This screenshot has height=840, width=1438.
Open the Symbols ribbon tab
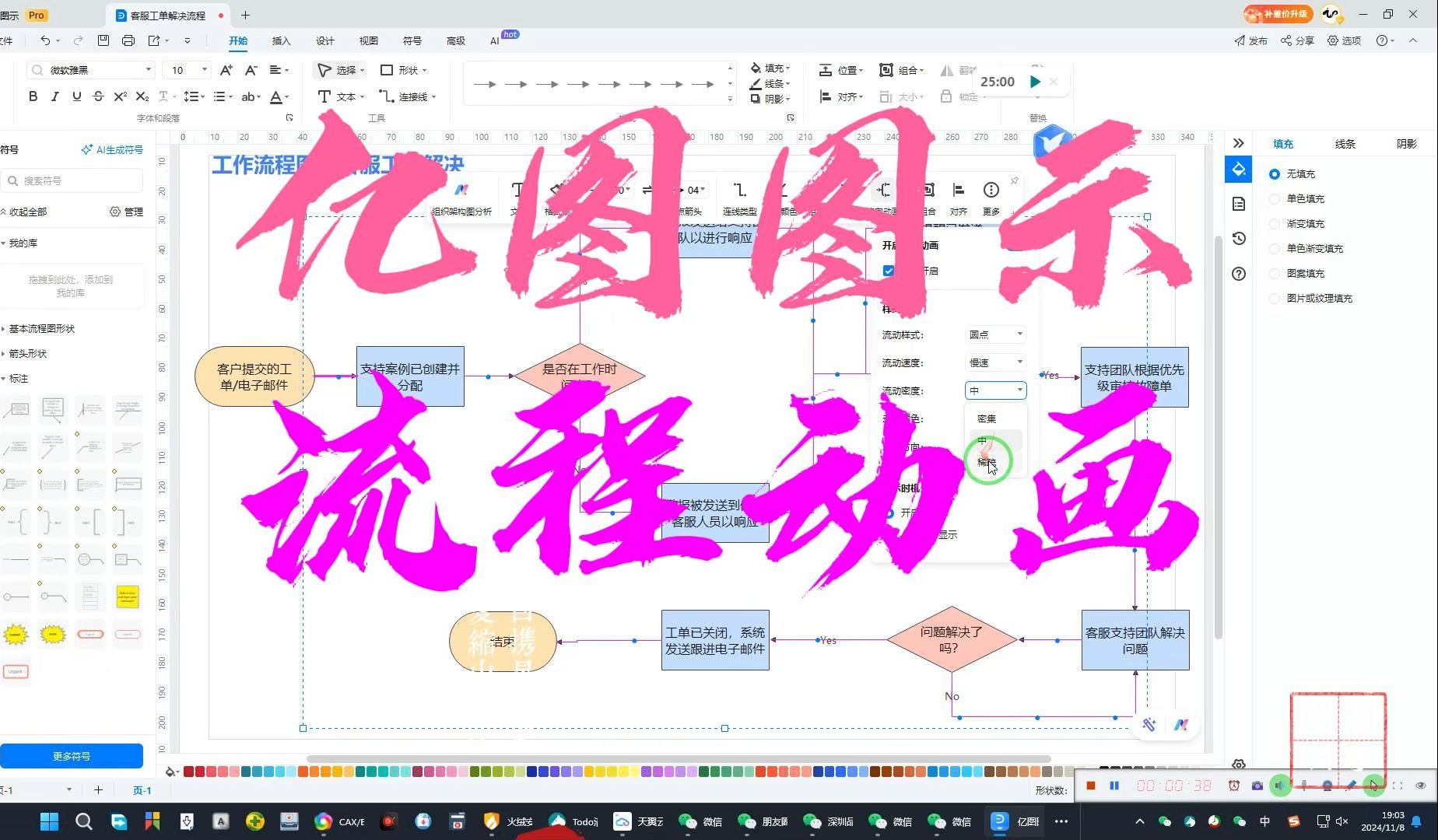coord(412,40)
